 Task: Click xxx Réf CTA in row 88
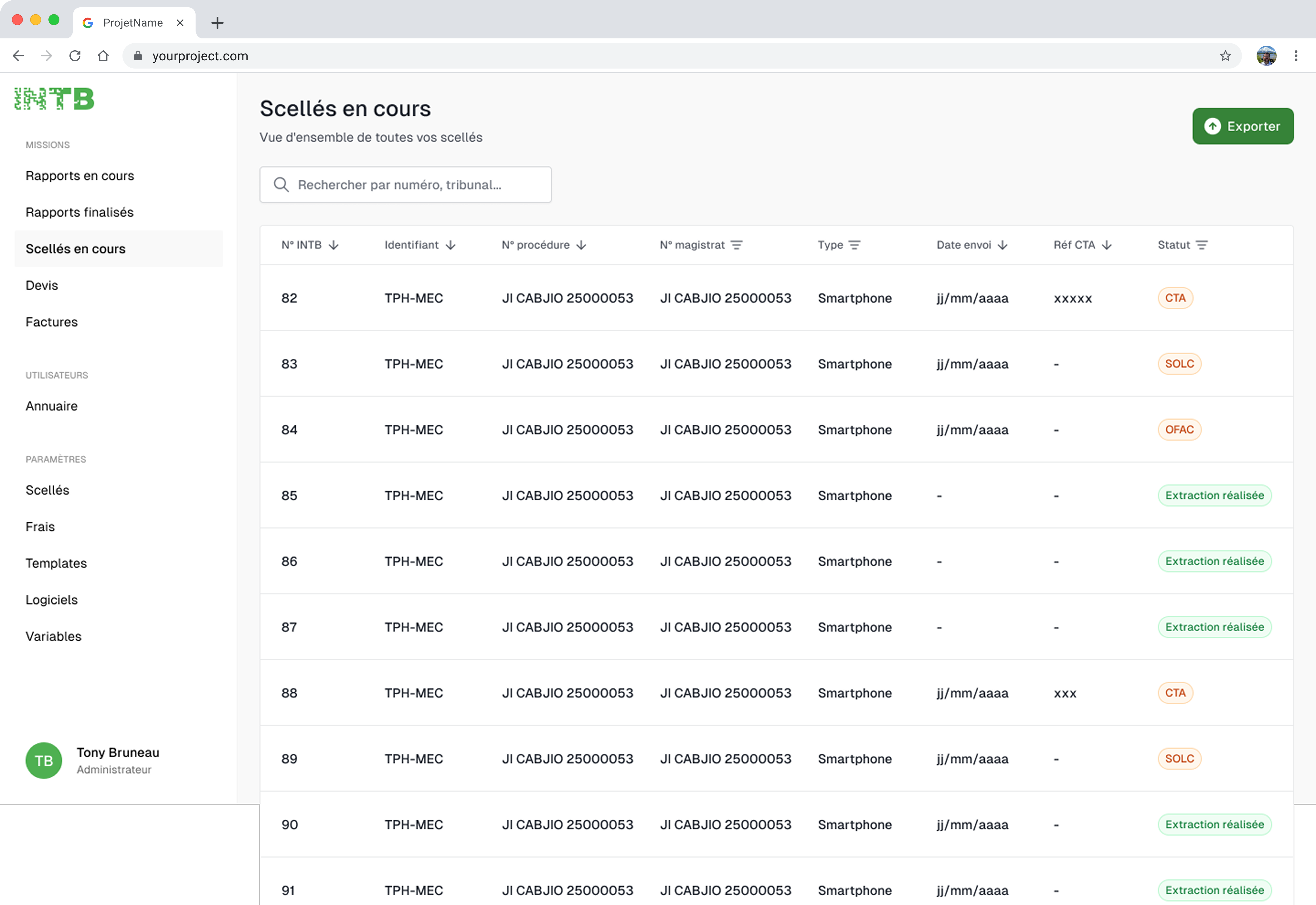(1065, 694)
